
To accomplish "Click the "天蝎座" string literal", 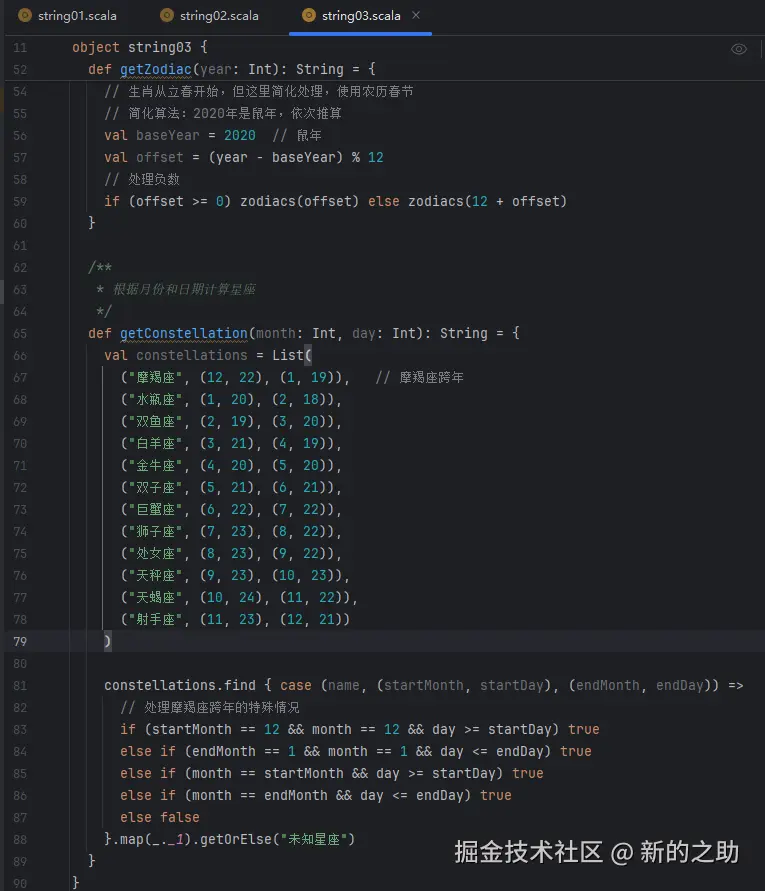I will [155, 597].
